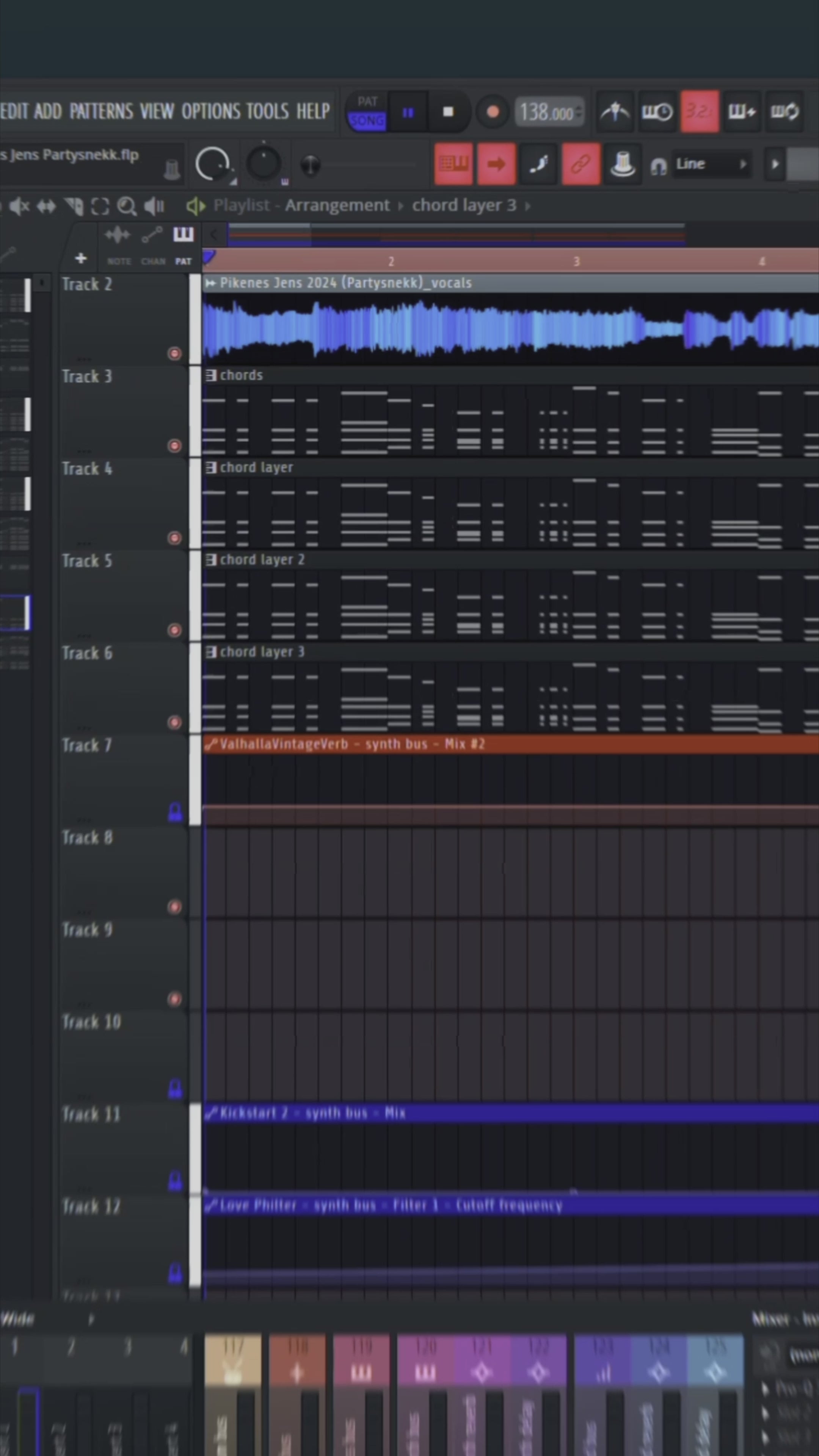Open the OPTIONS menu
The image size is (819, 1456).
(211, 111)
